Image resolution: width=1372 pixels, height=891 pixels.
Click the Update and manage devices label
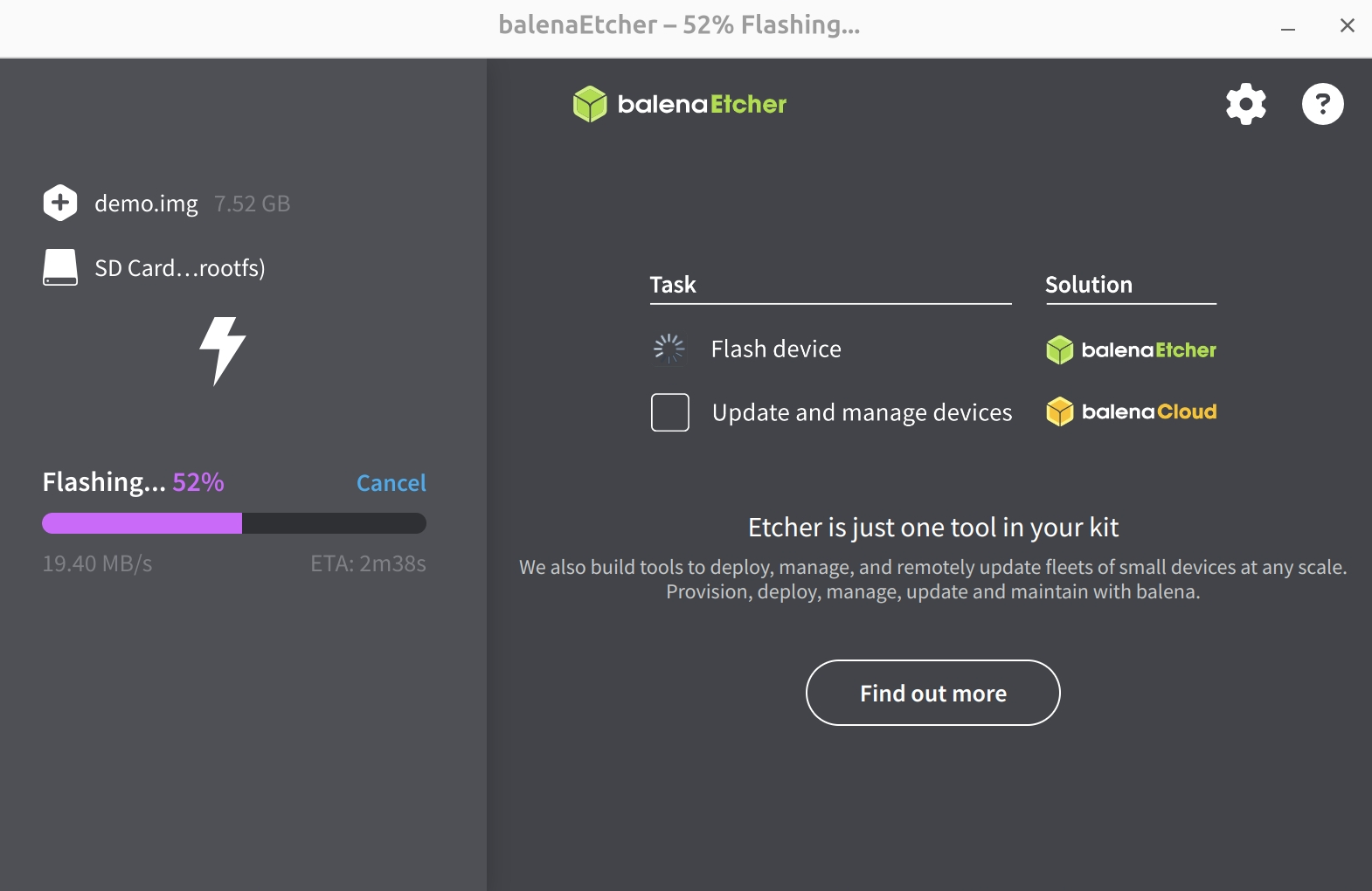point(863,412)
